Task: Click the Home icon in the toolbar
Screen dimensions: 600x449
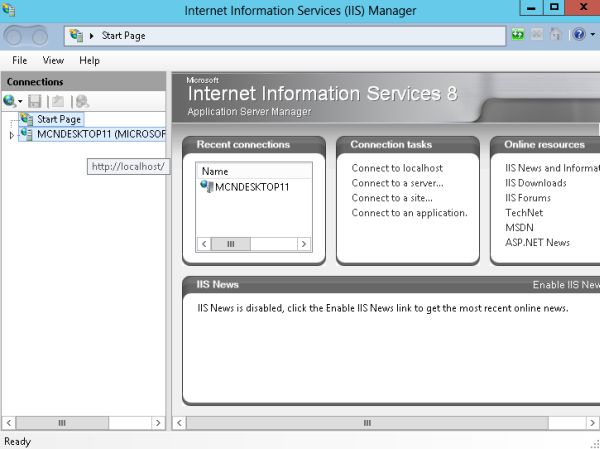Action: (x=555, y=34)
